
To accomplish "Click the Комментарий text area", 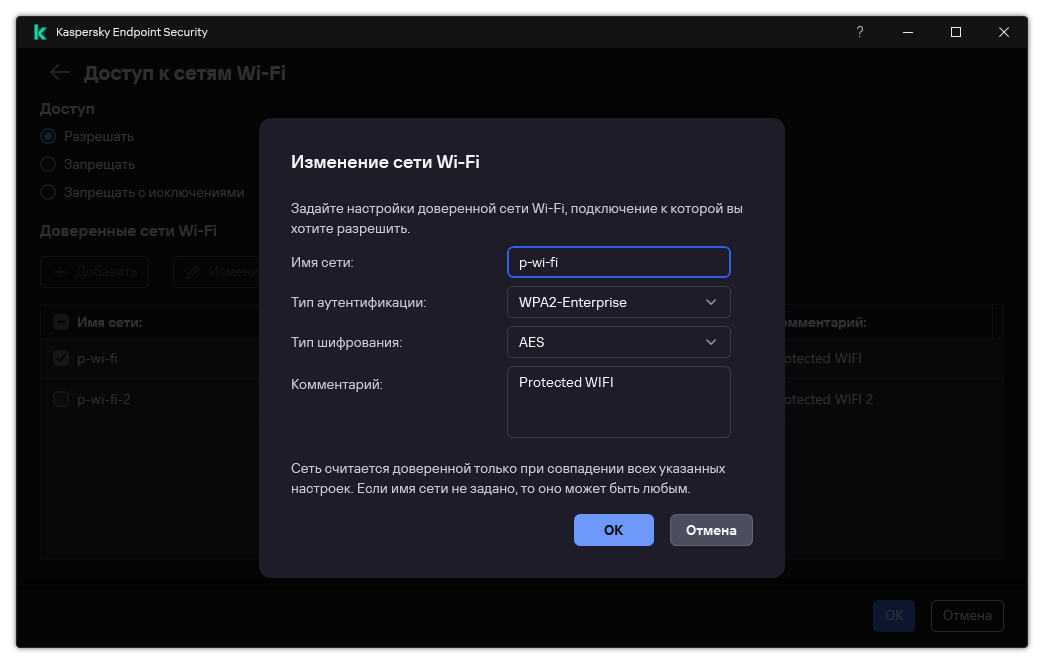I will 618,400.
